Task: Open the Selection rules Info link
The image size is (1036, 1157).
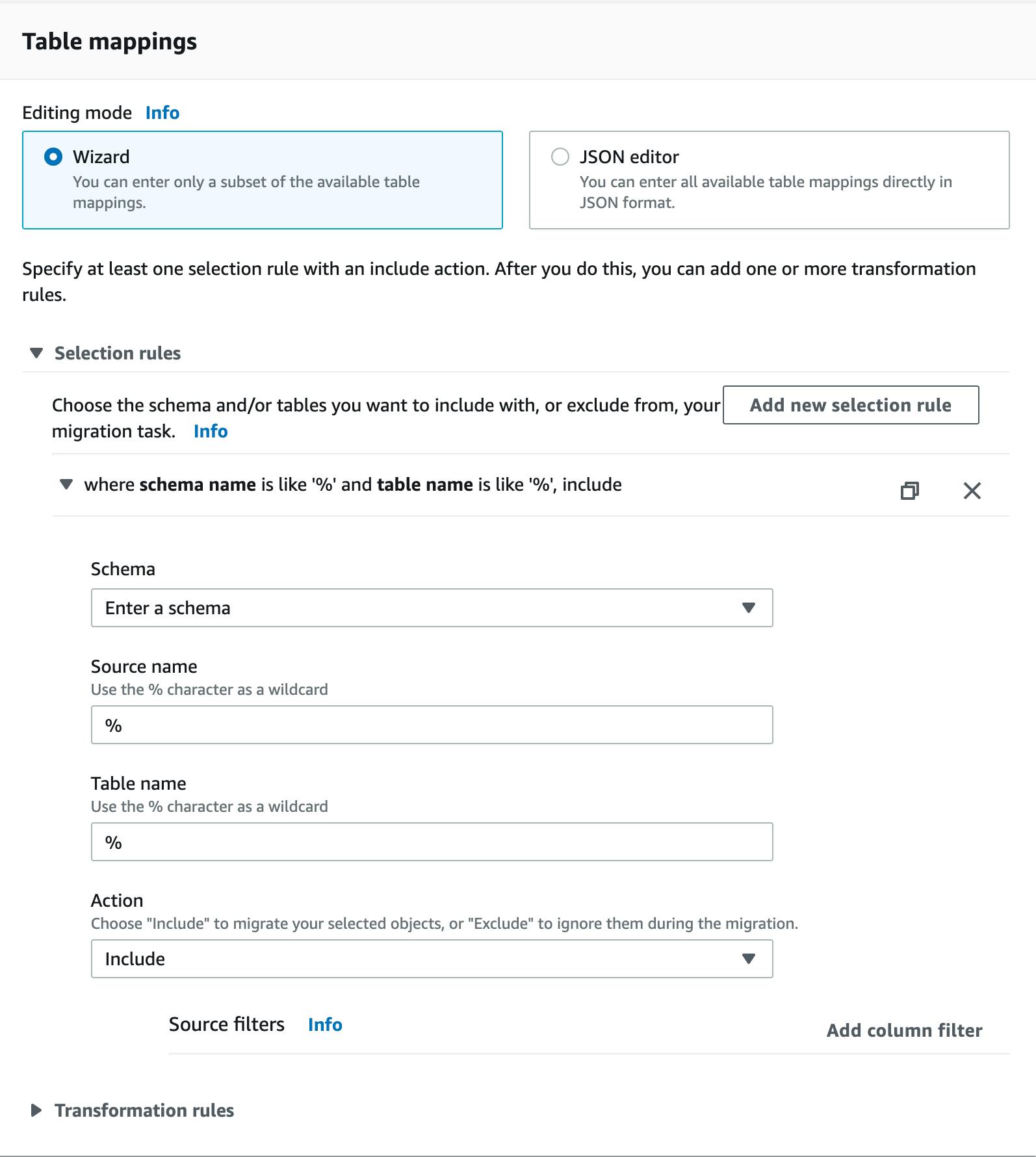Action: [210, 430]
